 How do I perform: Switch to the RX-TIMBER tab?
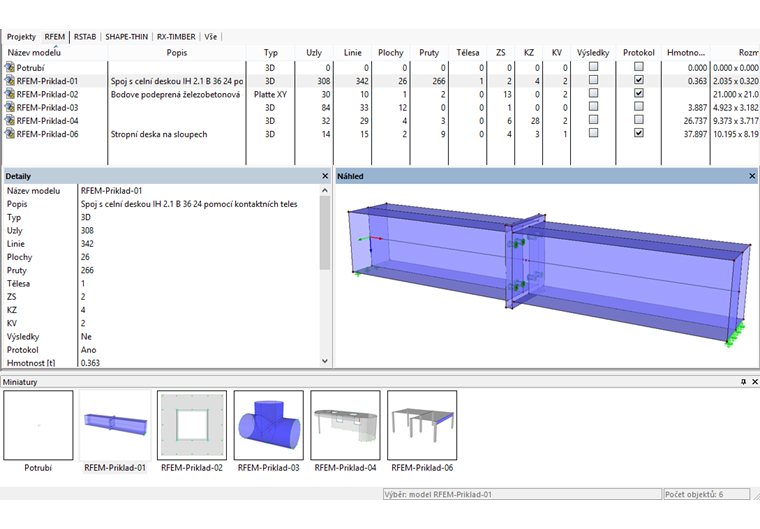click(176, 36)
